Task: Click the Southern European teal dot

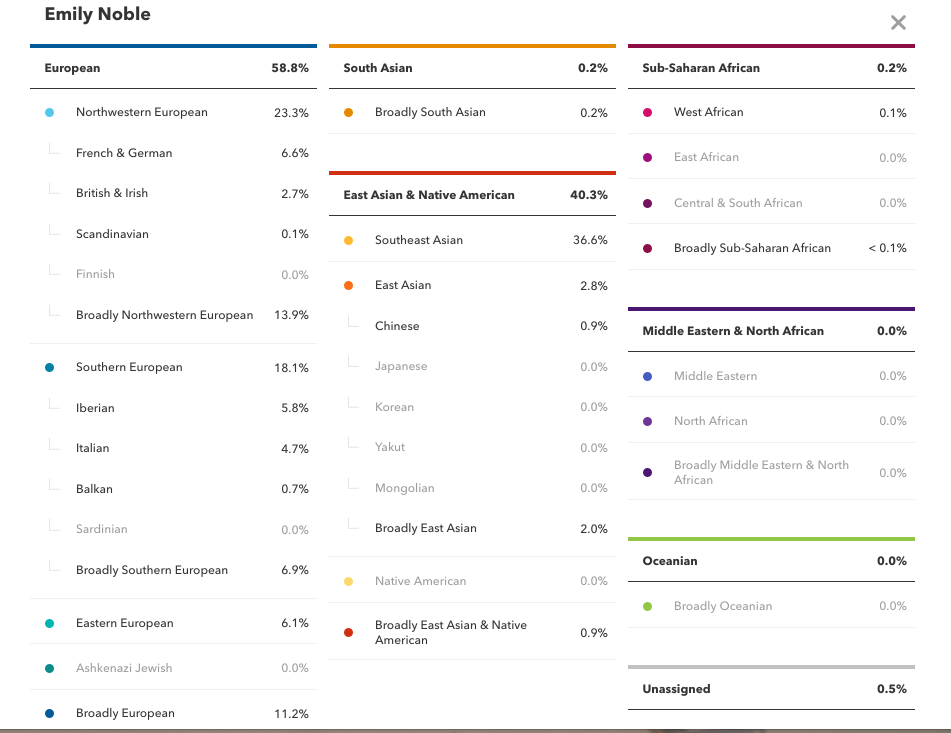Action: [x=50, y=368]
